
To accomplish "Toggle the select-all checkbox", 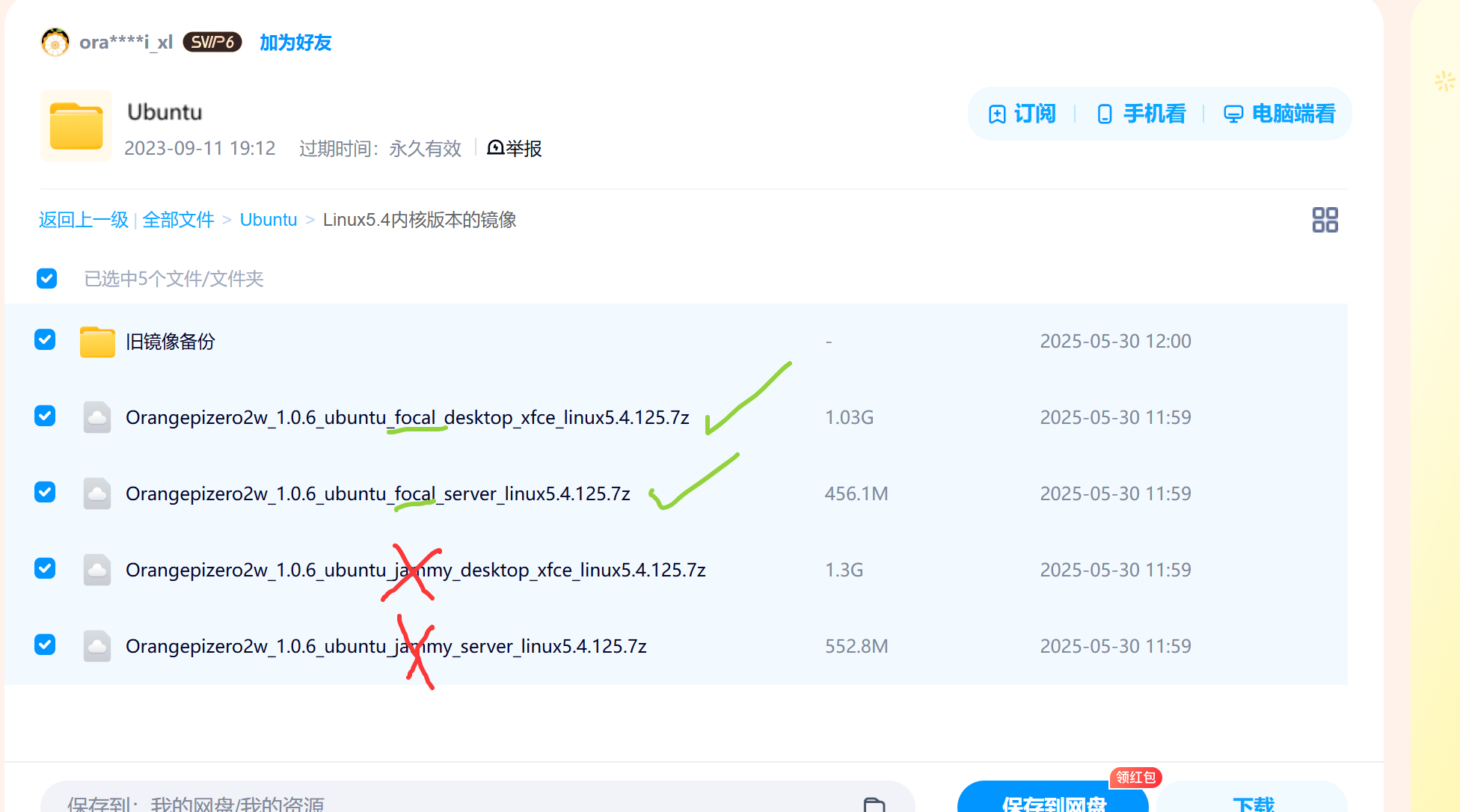I will click(x=46, y=278).
